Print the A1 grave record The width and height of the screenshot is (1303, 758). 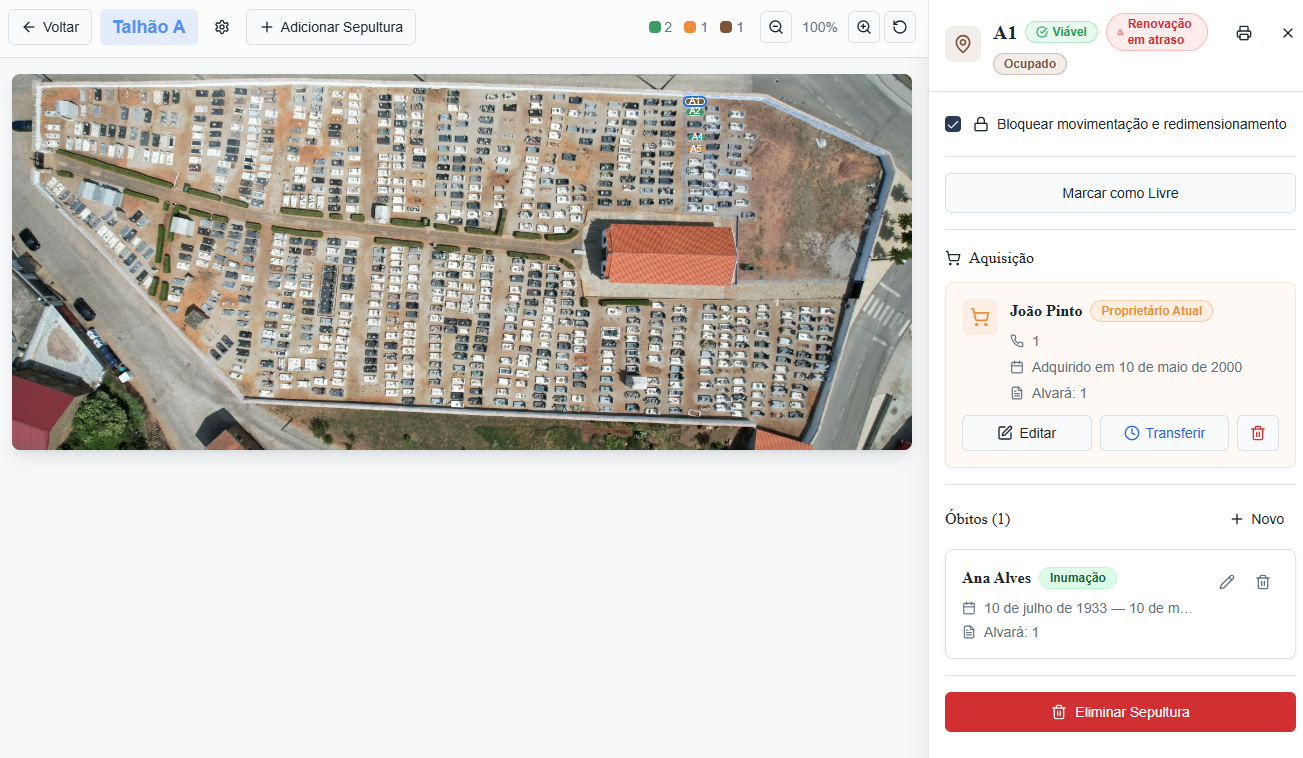[1244, 33]
